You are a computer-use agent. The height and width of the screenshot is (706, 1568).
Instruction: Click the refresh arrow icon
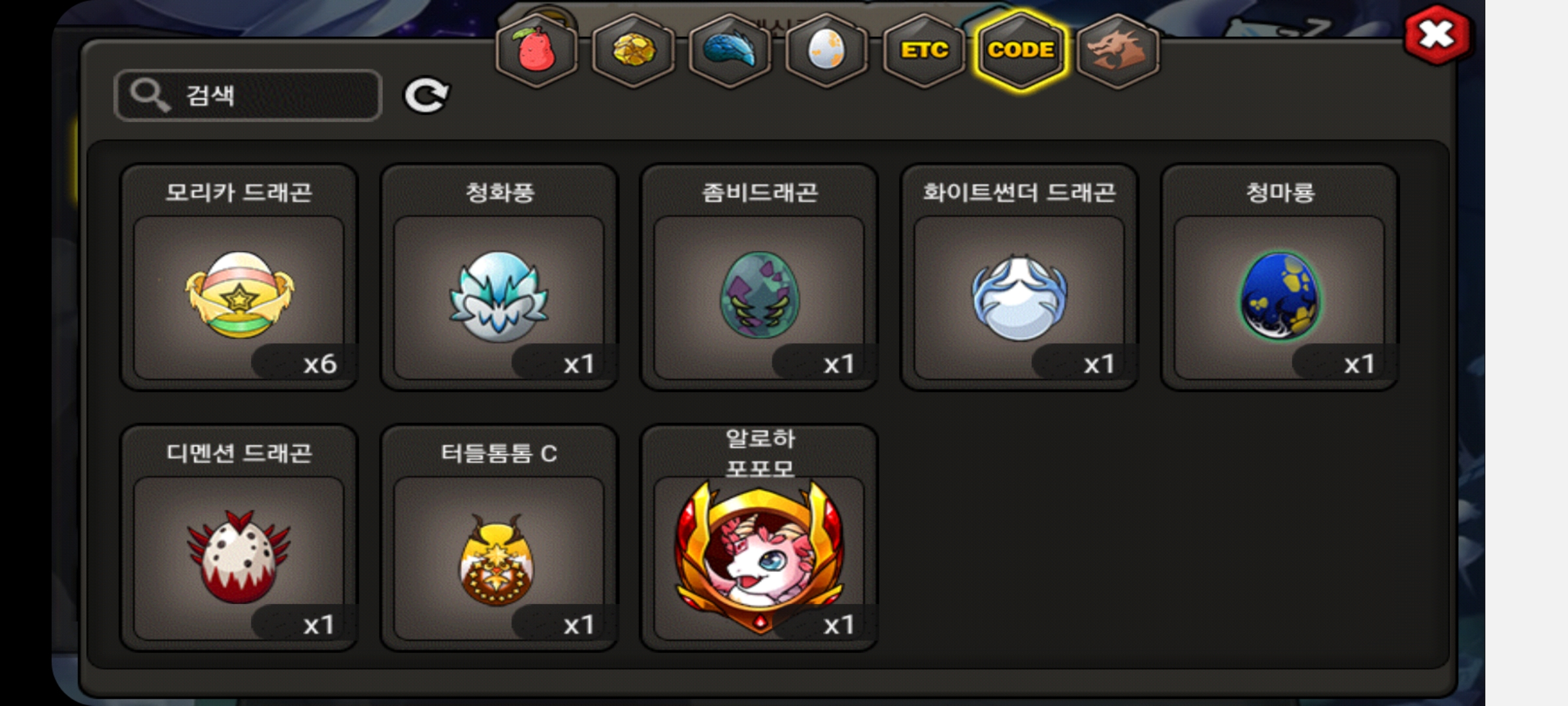click(426, 96)
